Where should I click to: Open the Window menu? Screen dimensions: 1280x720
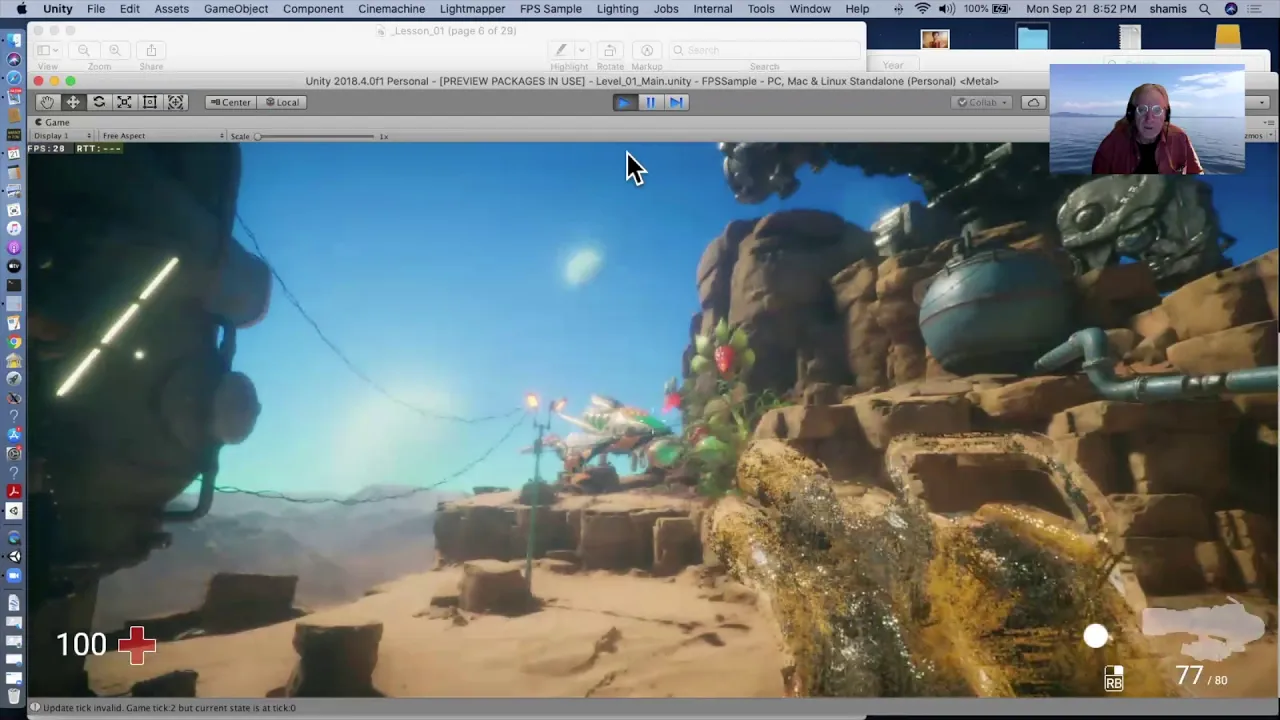[810, 9]
